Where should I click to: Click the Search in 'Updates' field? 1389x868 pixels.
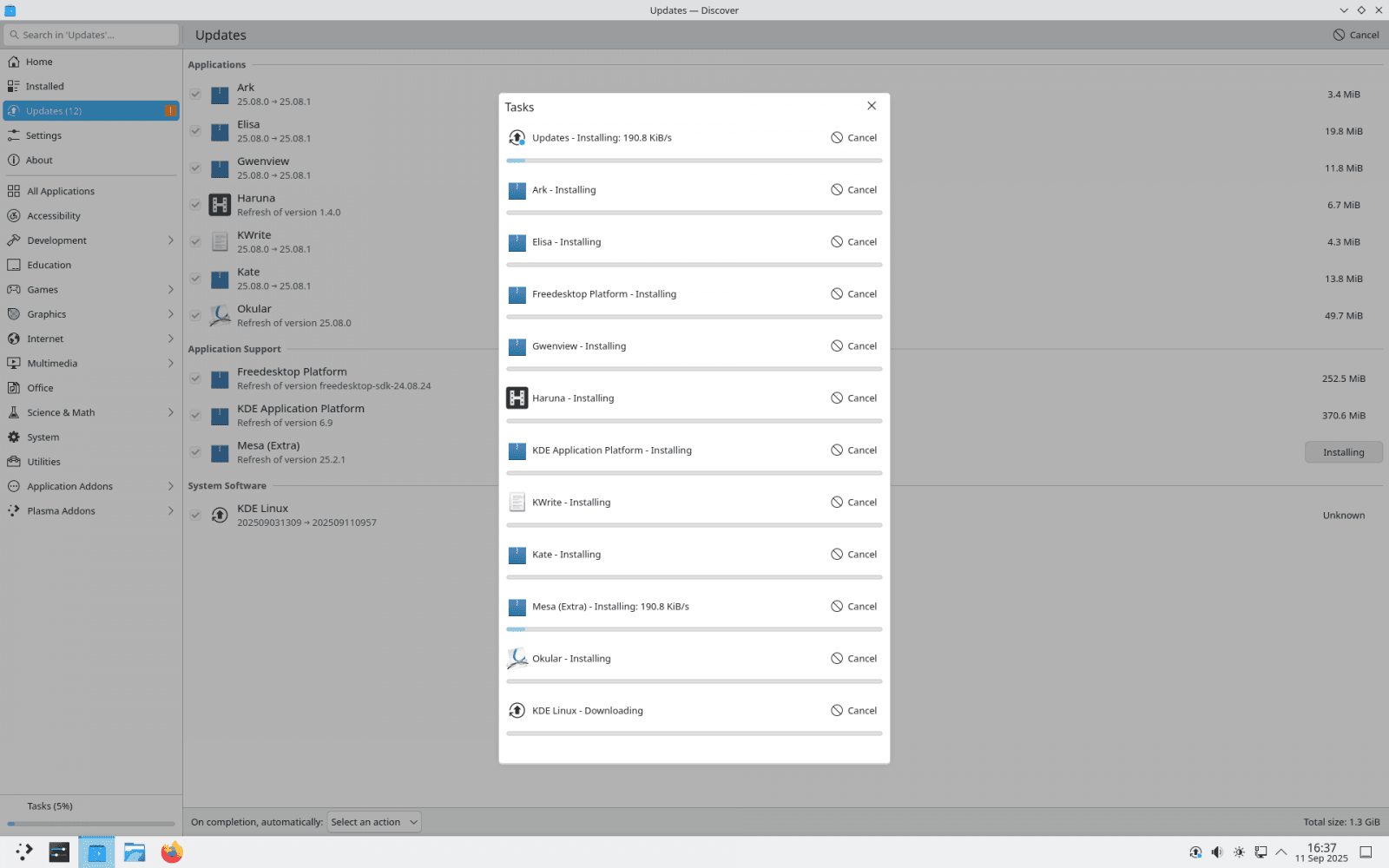pos(91,35)
